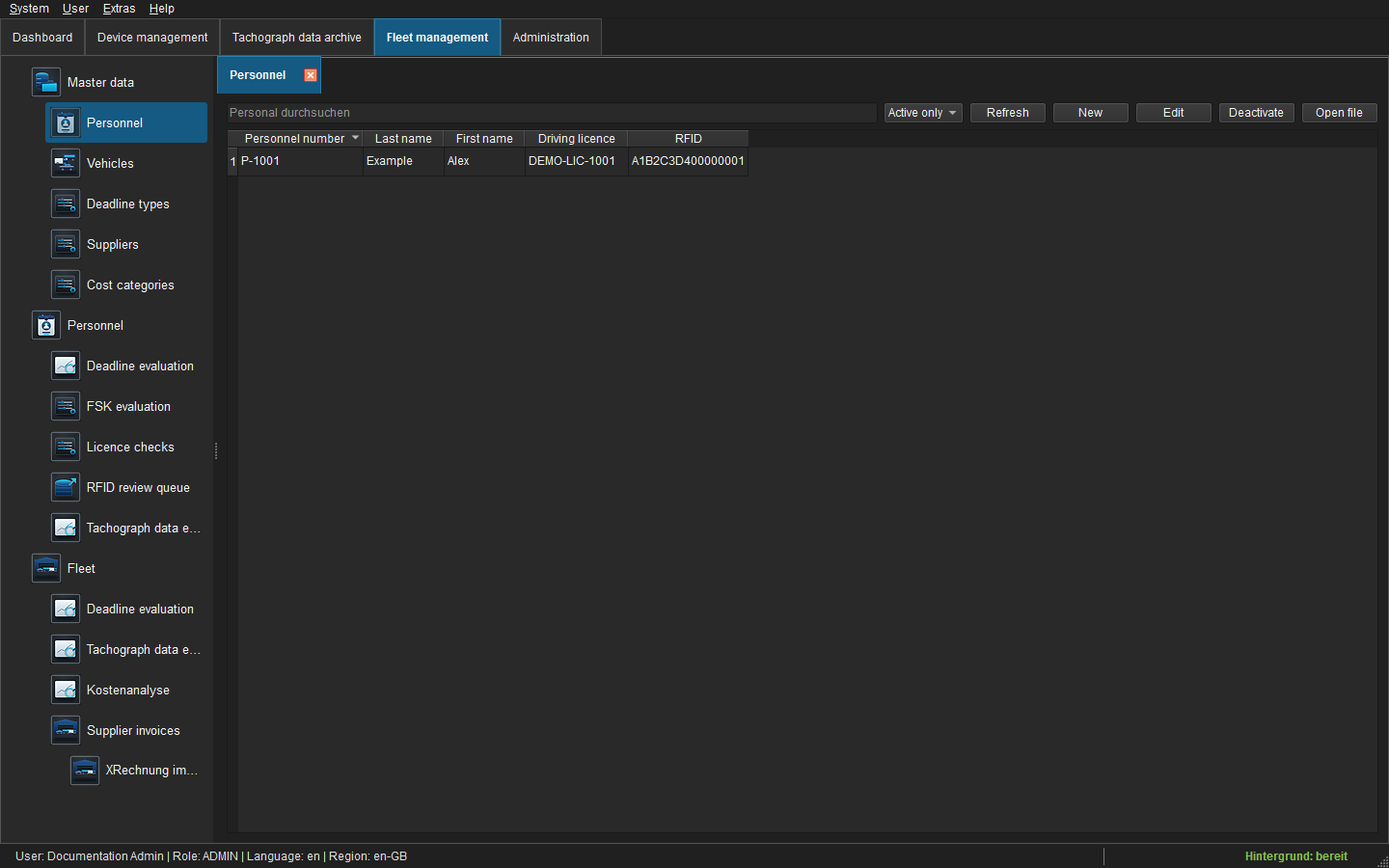This screenshot has width=1389, height=868.
Task: Open the Suppliers icon entry
Action: pos(66,244)
